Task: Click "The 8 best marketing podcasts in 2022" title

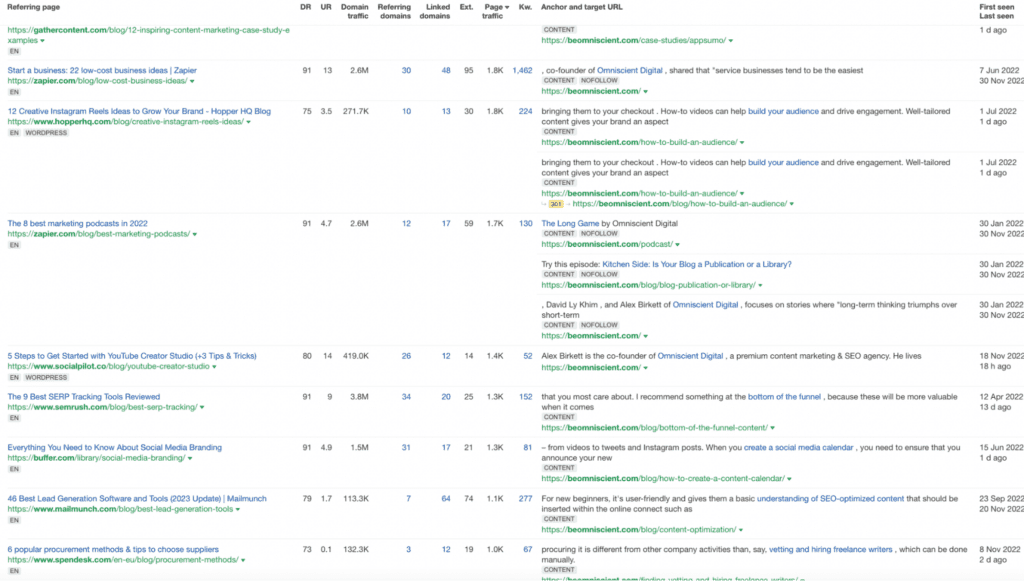Action: (78, 223)
